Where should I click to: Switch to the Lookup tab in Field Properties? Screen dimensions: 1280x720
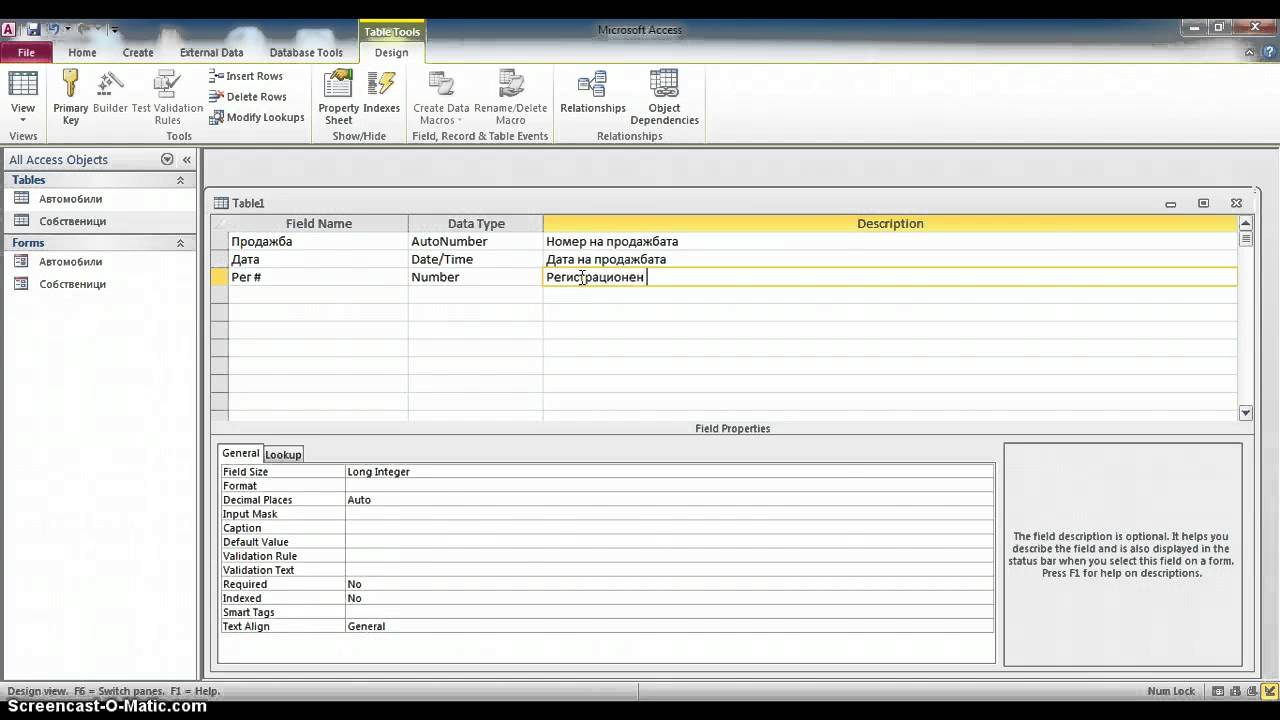pyautogui.click(x=283, y=455)
